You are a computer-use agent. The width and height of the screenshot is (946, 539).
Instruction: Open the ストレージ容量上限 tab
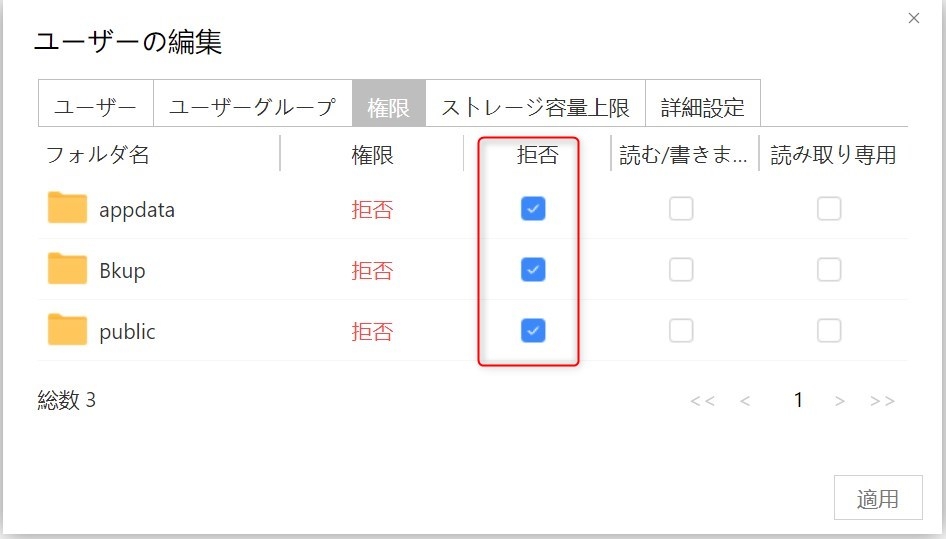[x=535, y=107]
